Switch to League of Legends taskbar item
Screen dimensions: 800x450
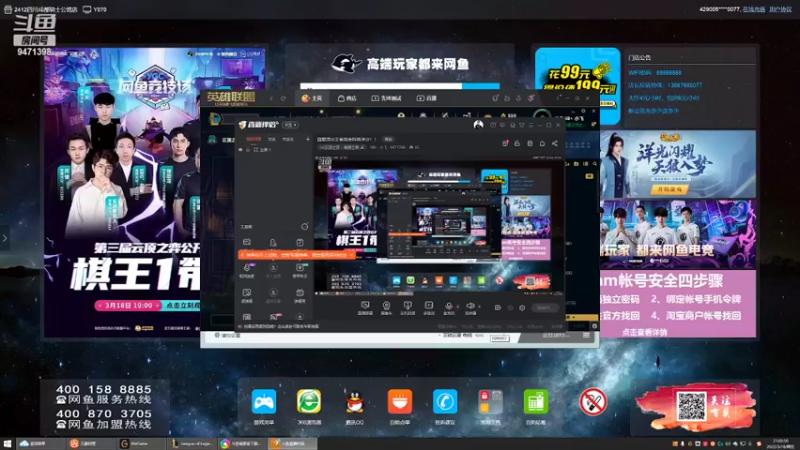[192, 444]
